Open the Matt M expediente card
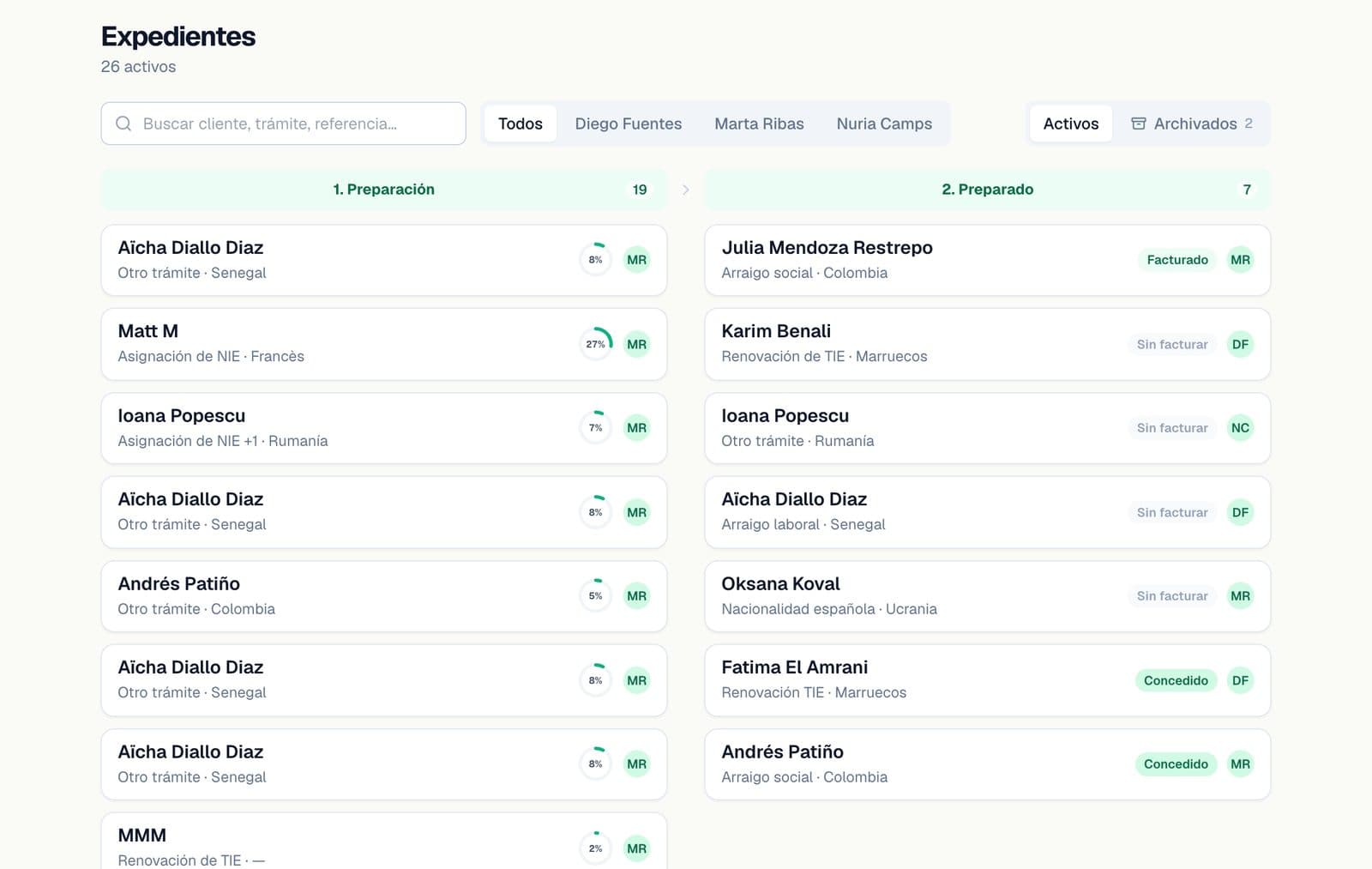 click(x=384, y=344)
